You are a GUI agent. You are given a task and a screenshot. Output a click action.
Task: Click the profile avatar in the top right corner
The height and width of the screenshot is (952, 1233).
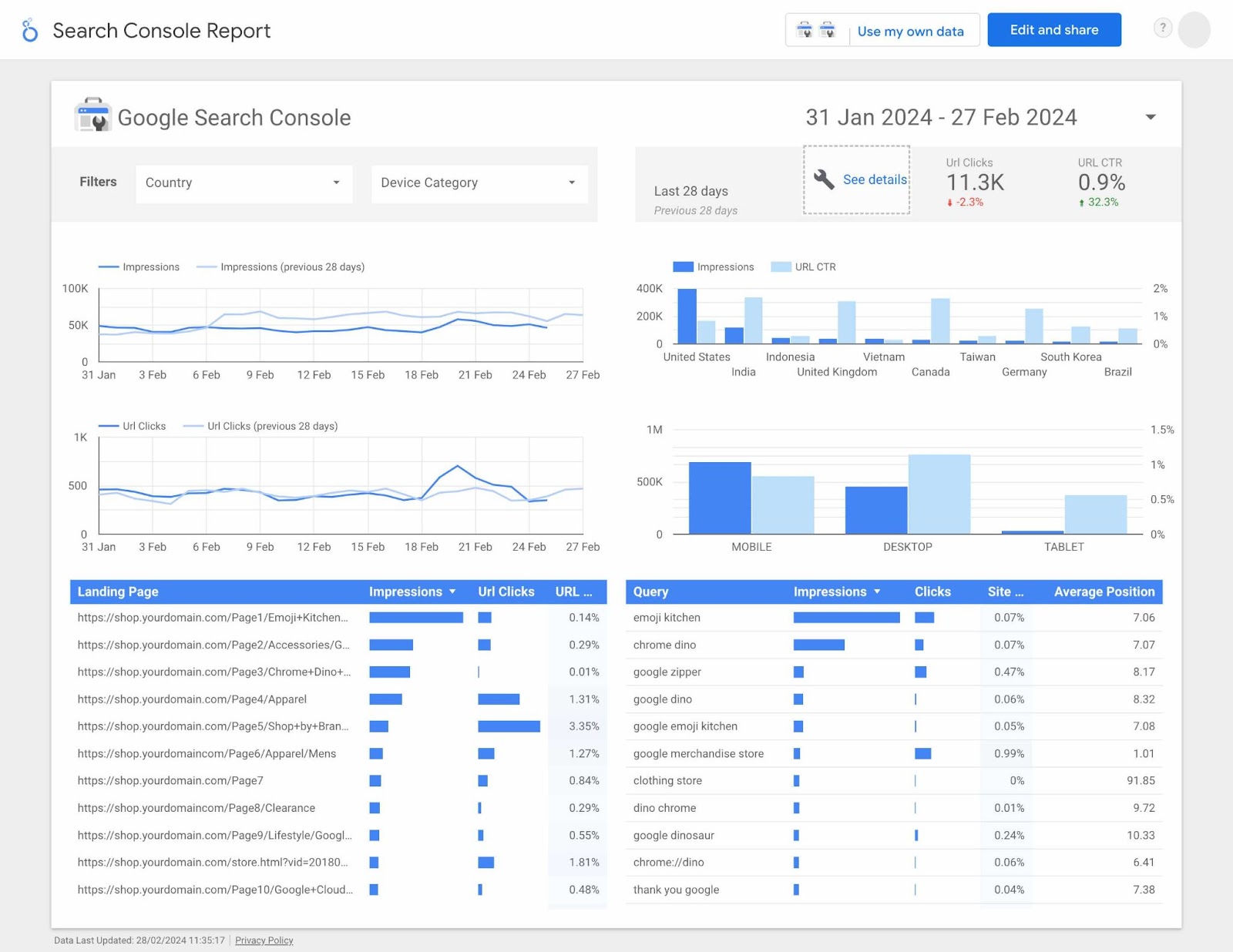pyautogui.click(x=1196, y=29)
